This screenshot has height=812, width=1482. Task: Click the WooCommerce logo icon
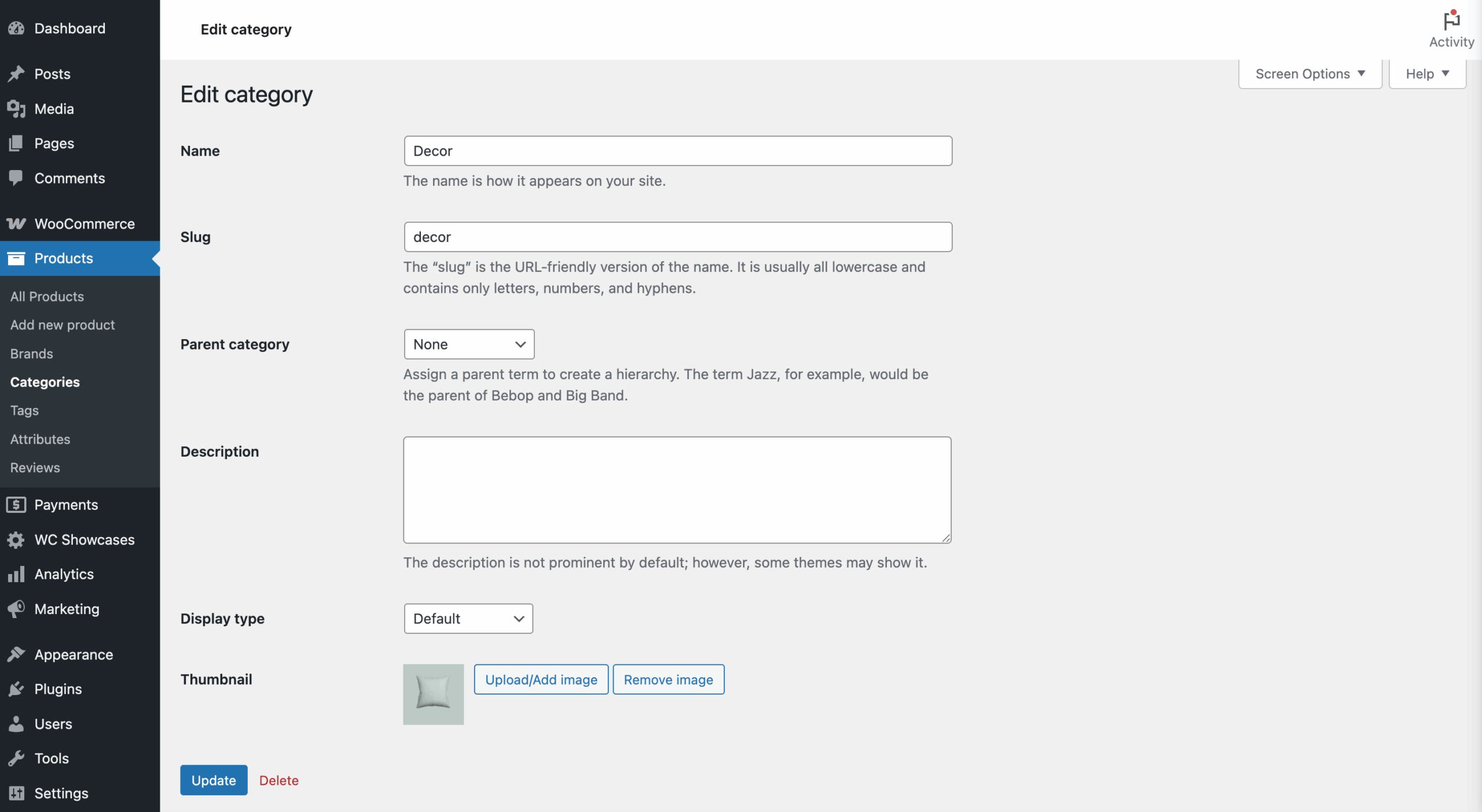[16, 224]
